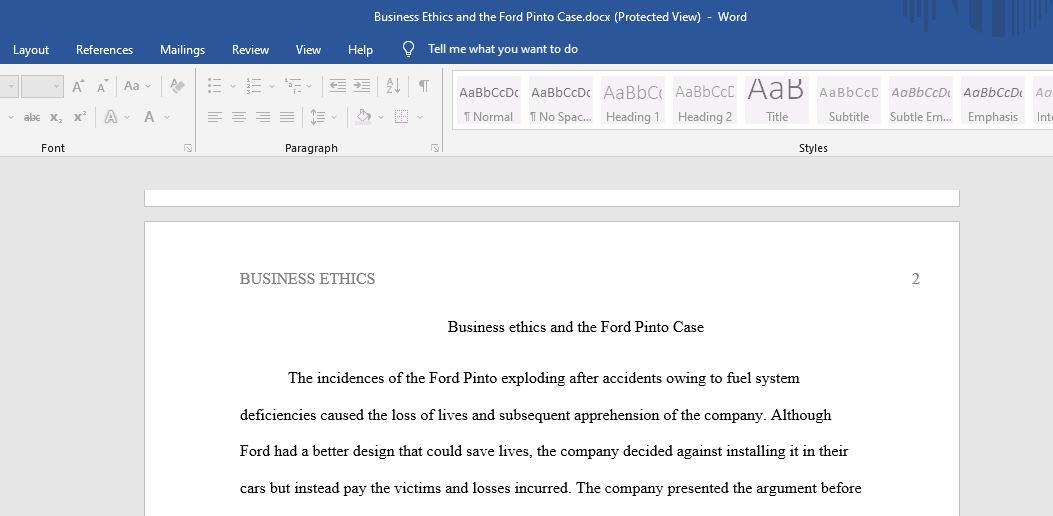Open the font size combo box
The width and height of the screenshot is (1053, 516).
pos(42,86)
